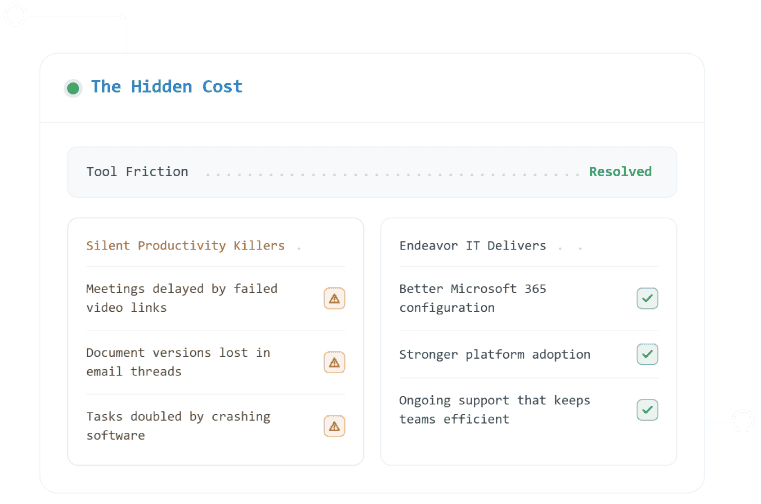Click the green status dot beside The Hidden Cost
The image size is (761, 504).
pos(73,88)
